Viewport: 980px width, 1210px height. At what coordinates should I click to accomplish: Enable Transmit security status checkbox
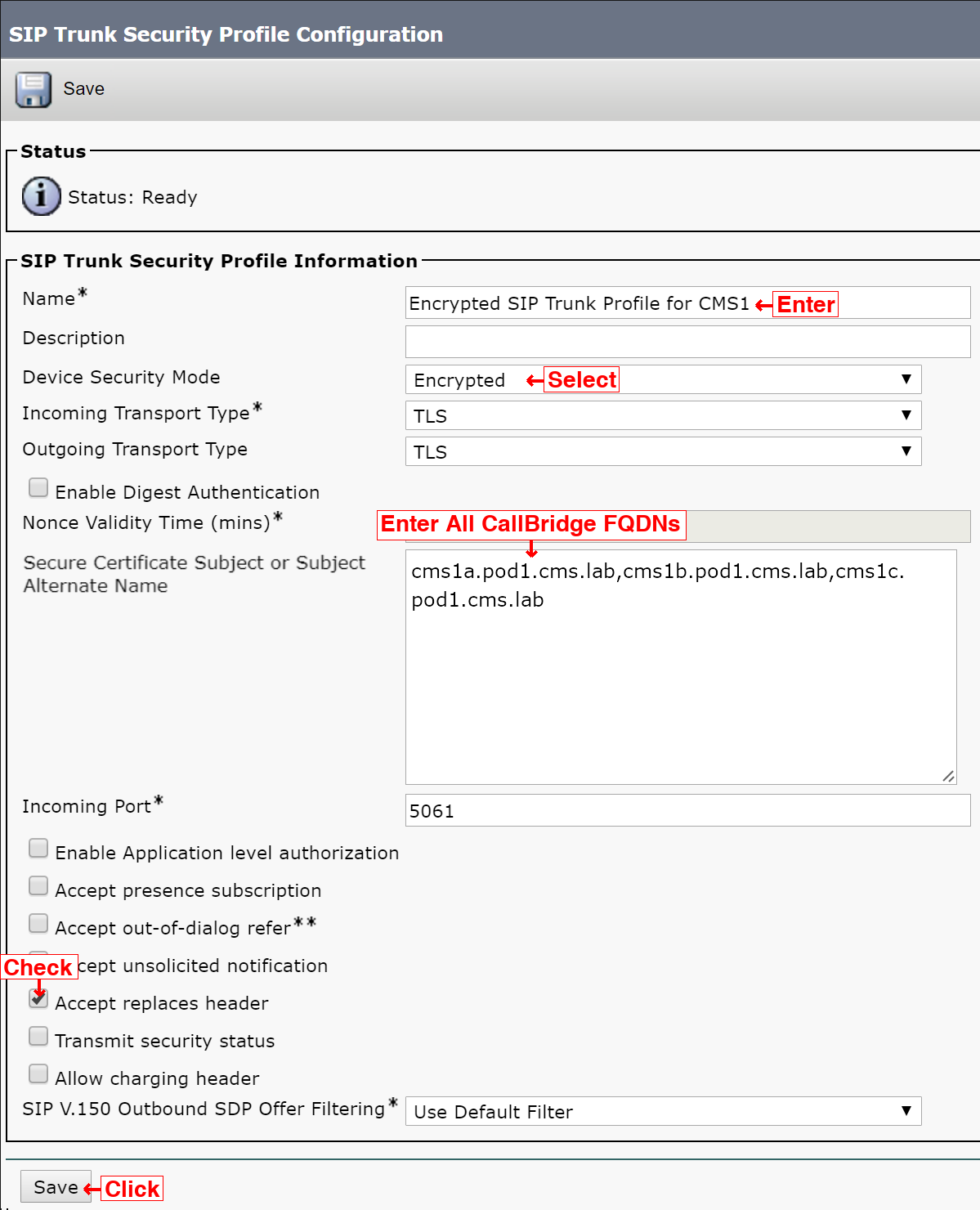coord(38,1037)
